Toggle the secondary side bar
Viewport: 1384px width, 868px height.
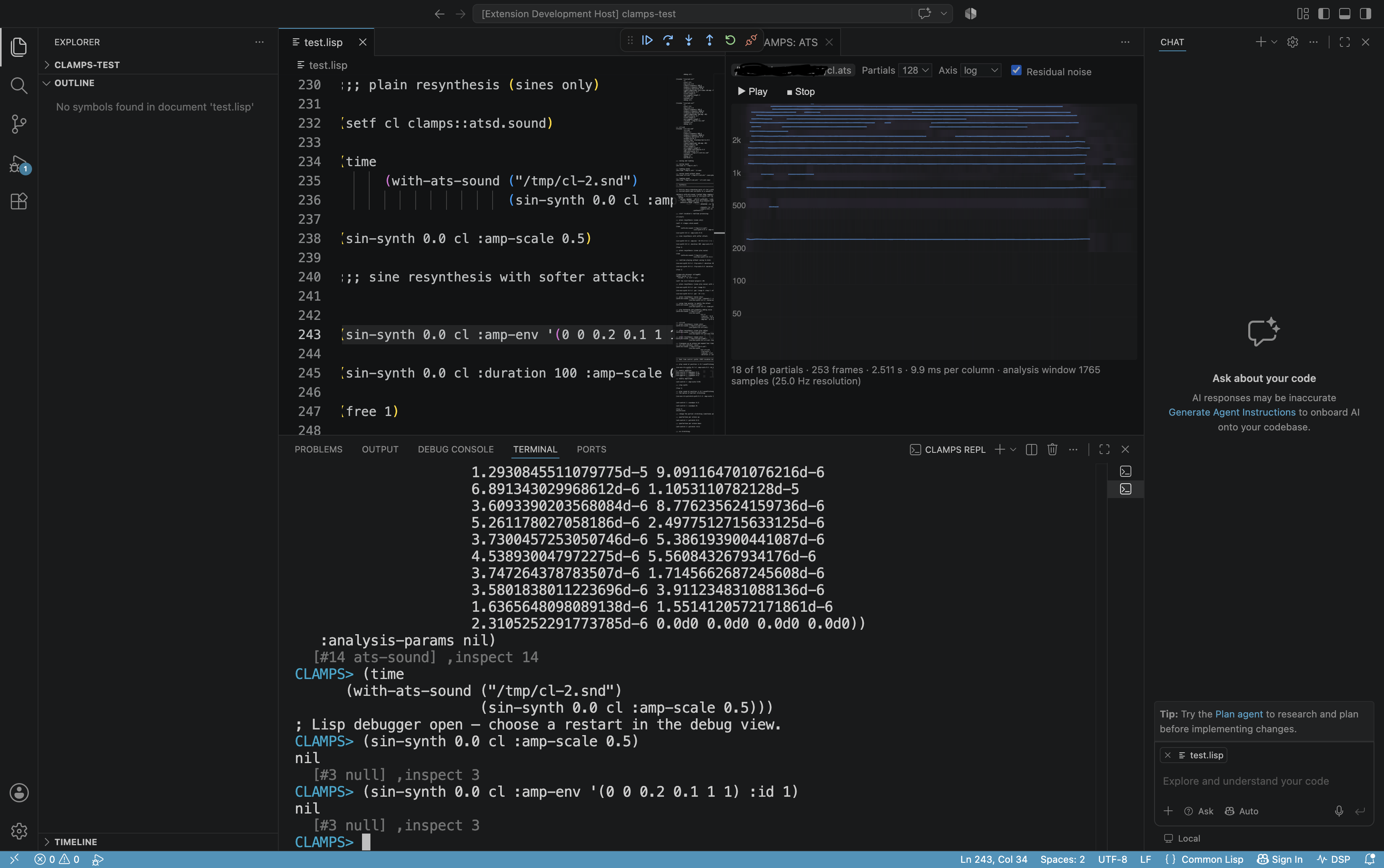tap(1366, 14)
